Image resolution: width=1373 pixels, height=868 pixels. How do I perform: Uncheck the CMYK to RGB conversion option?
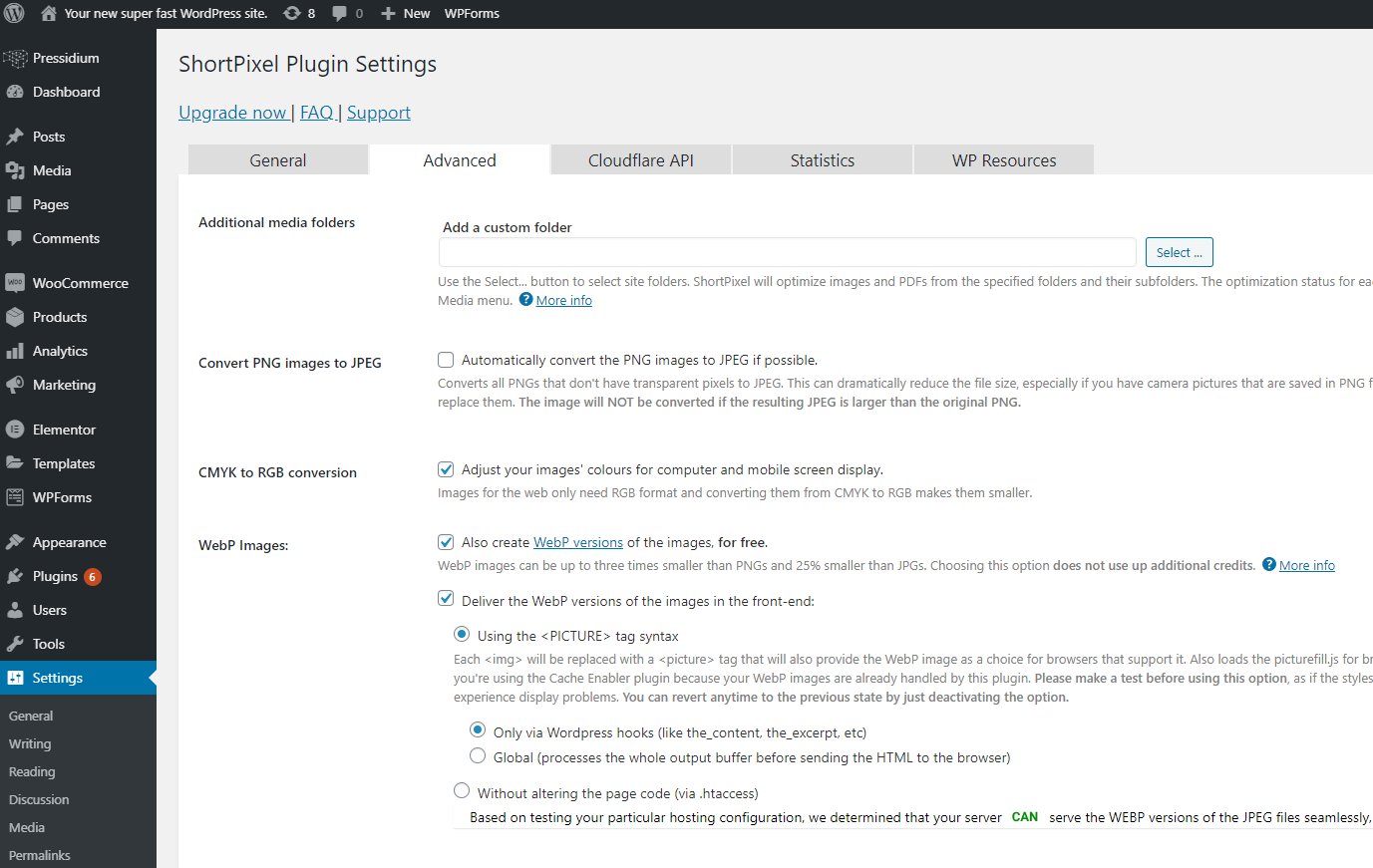[446, 469]
